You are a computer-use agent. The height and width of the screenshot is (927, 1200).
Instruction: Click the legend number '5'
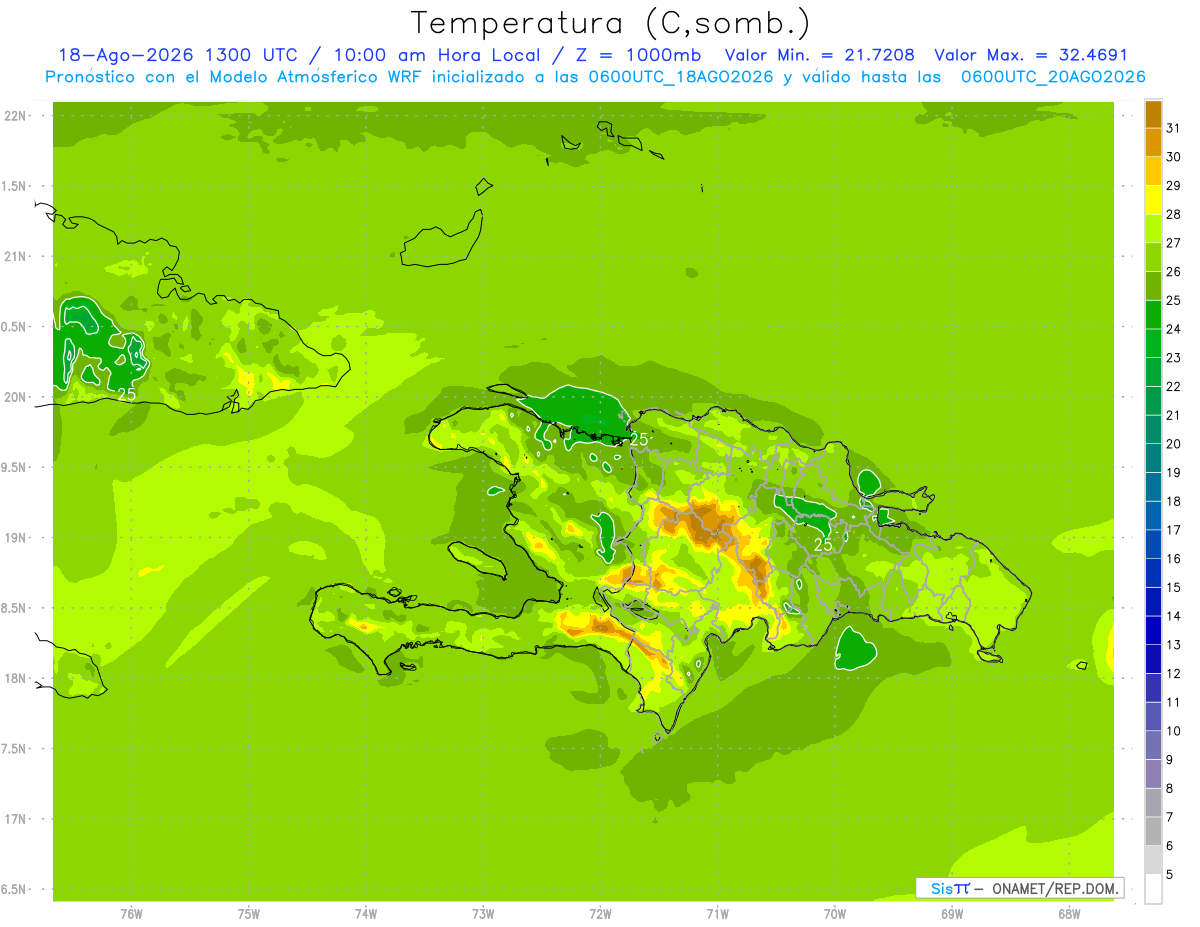(x=1170, y=874)
